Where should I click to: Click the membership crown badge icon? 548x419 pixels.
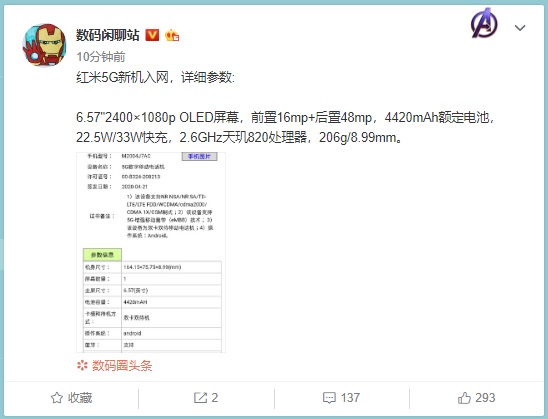[172, 35]
